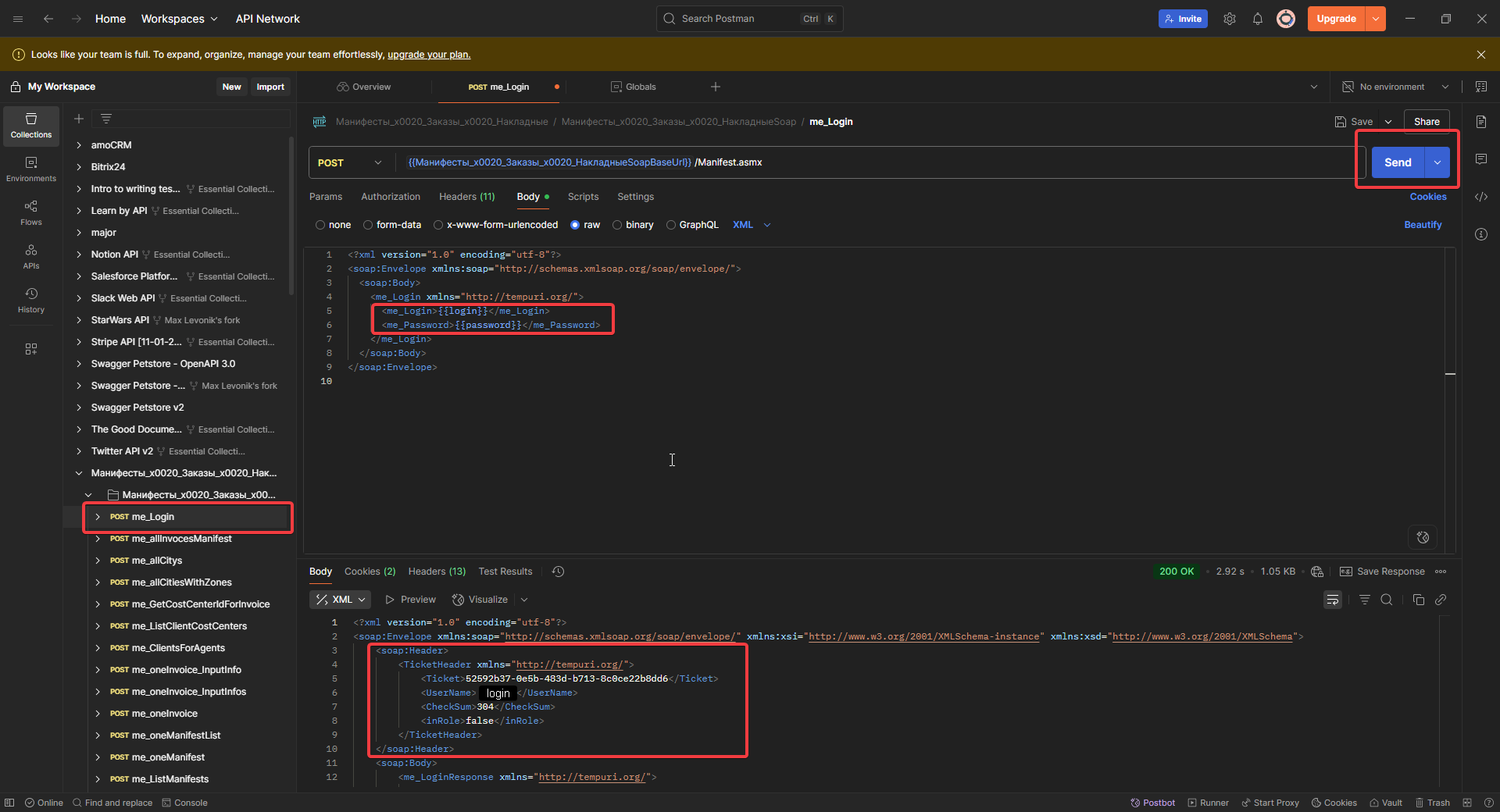1500x812 pixels.
Task: Click Beautify to format body
Action: pyautogui.click(x=1423, y=225)
